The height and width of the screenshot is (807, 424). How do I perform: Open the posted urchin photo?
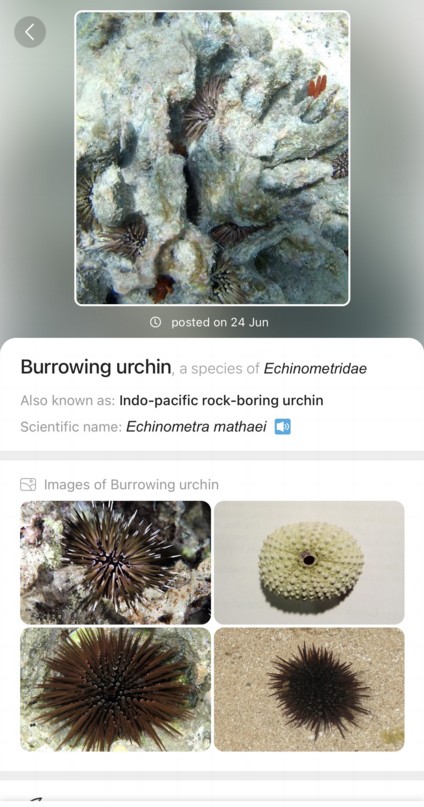[213, 158]
